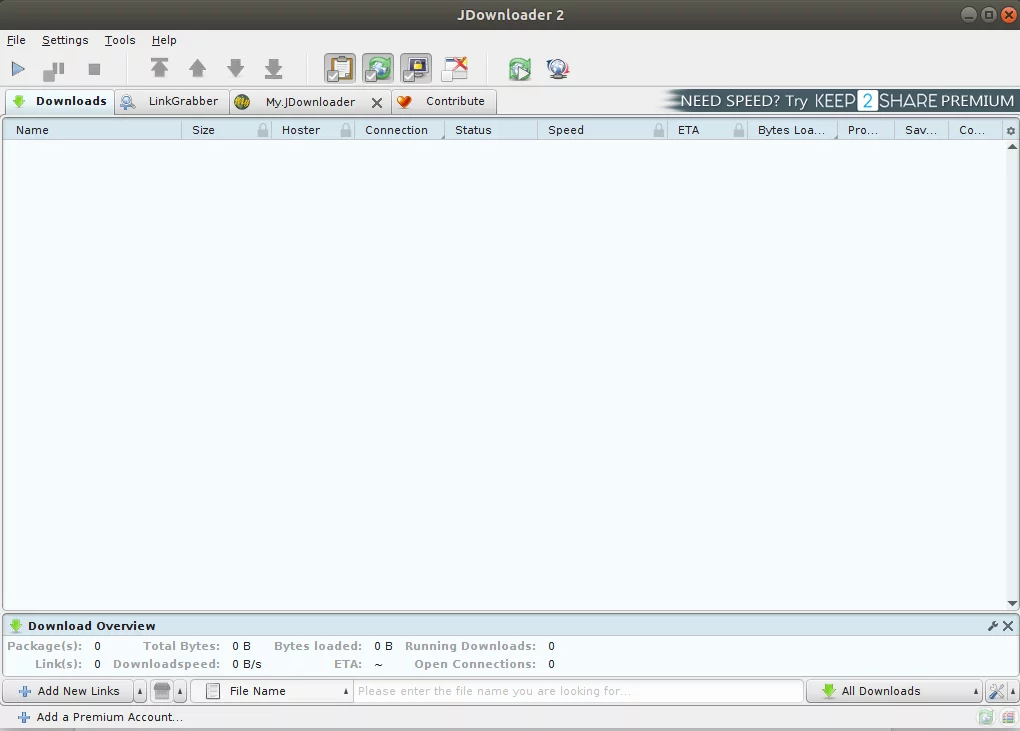Move selection down one position

(235, 69)
